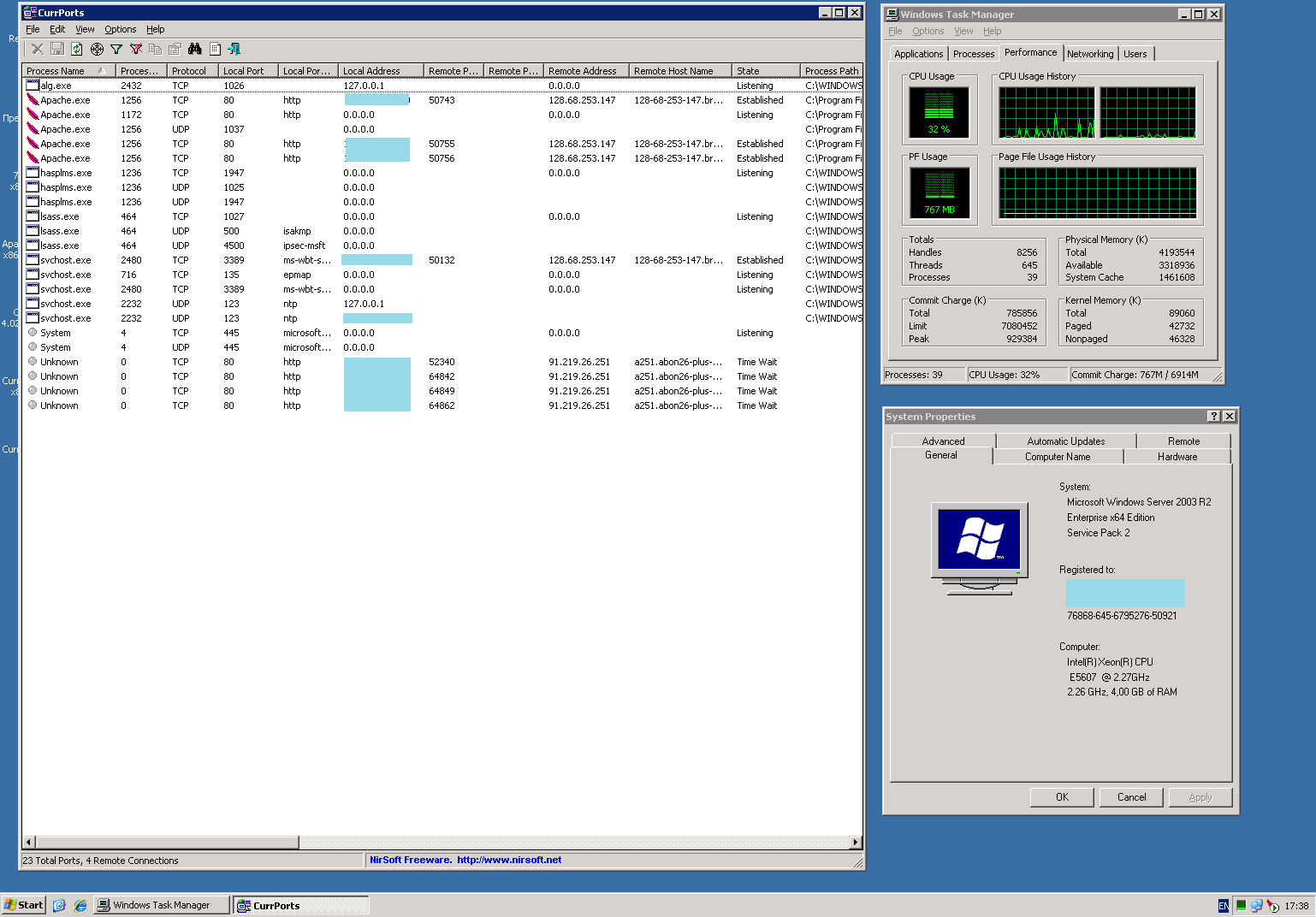
Task: Switch to Windows Task Manager taskbar button
Action: pos(162,905)
